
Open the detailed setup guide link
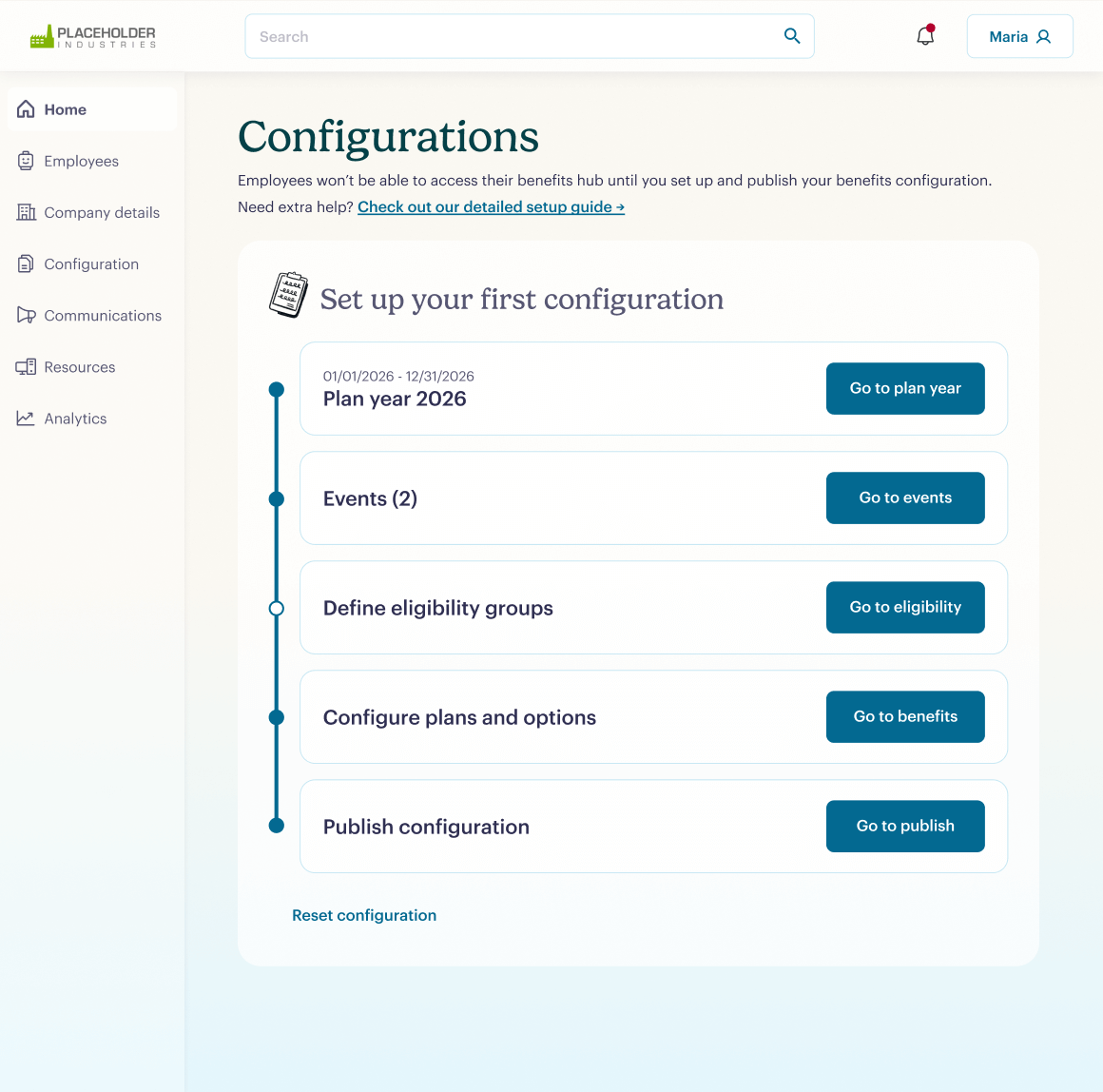pos(491,206)
